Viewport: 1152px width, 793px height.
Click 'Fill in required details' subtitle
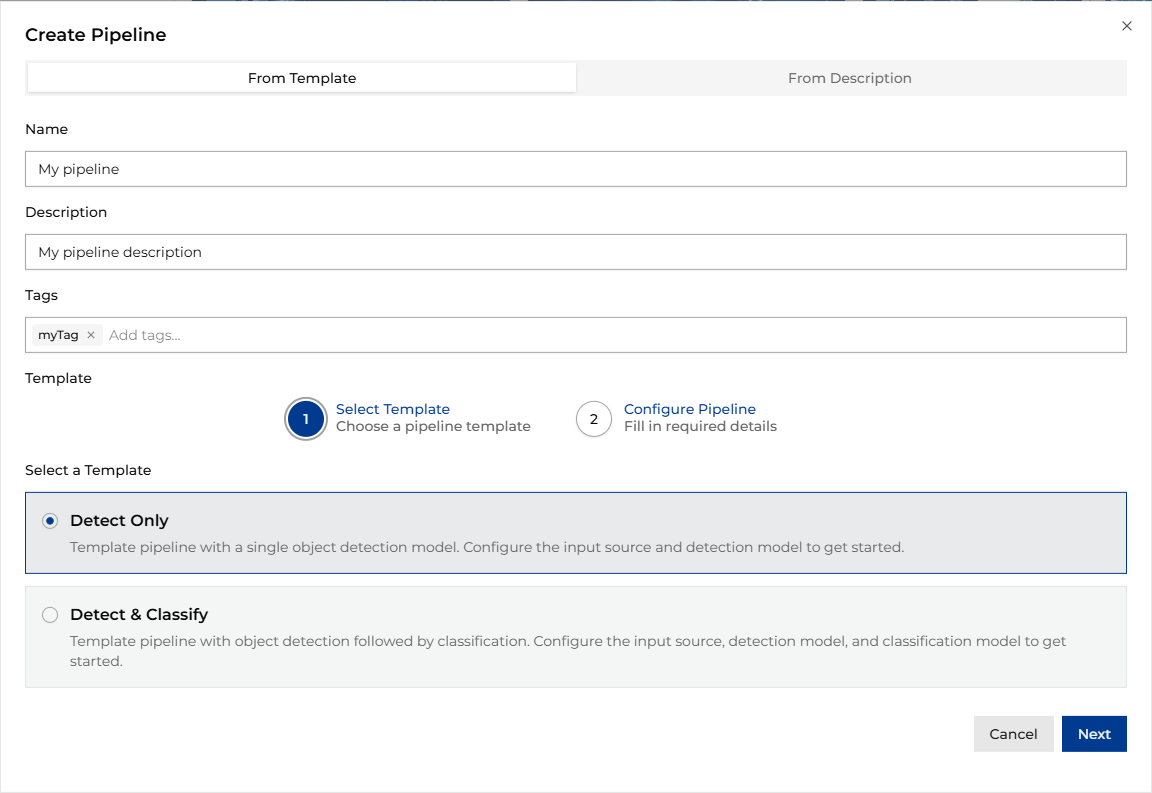click(x=700, y=426)
